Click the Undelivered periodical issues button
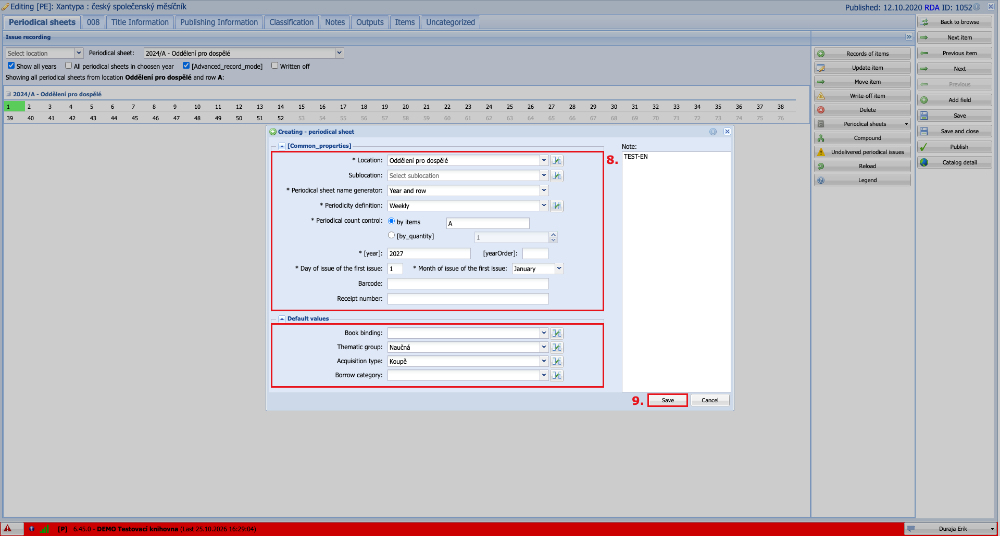Screen dimensions: 1000x536 click(862, 152)
